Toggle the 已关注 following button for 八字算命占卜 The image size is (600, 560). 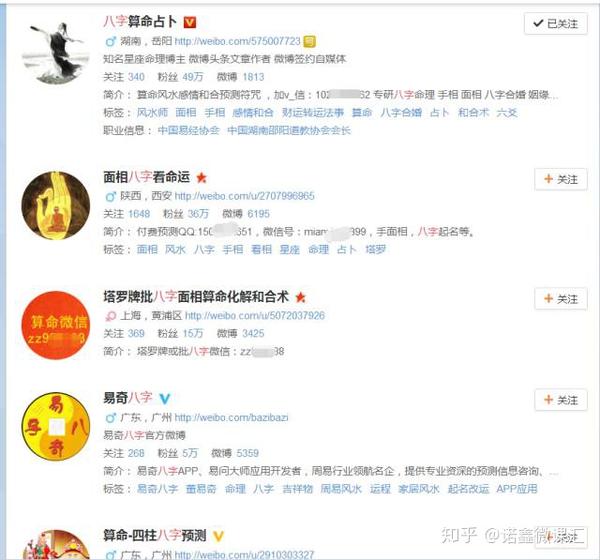[556, 24]
